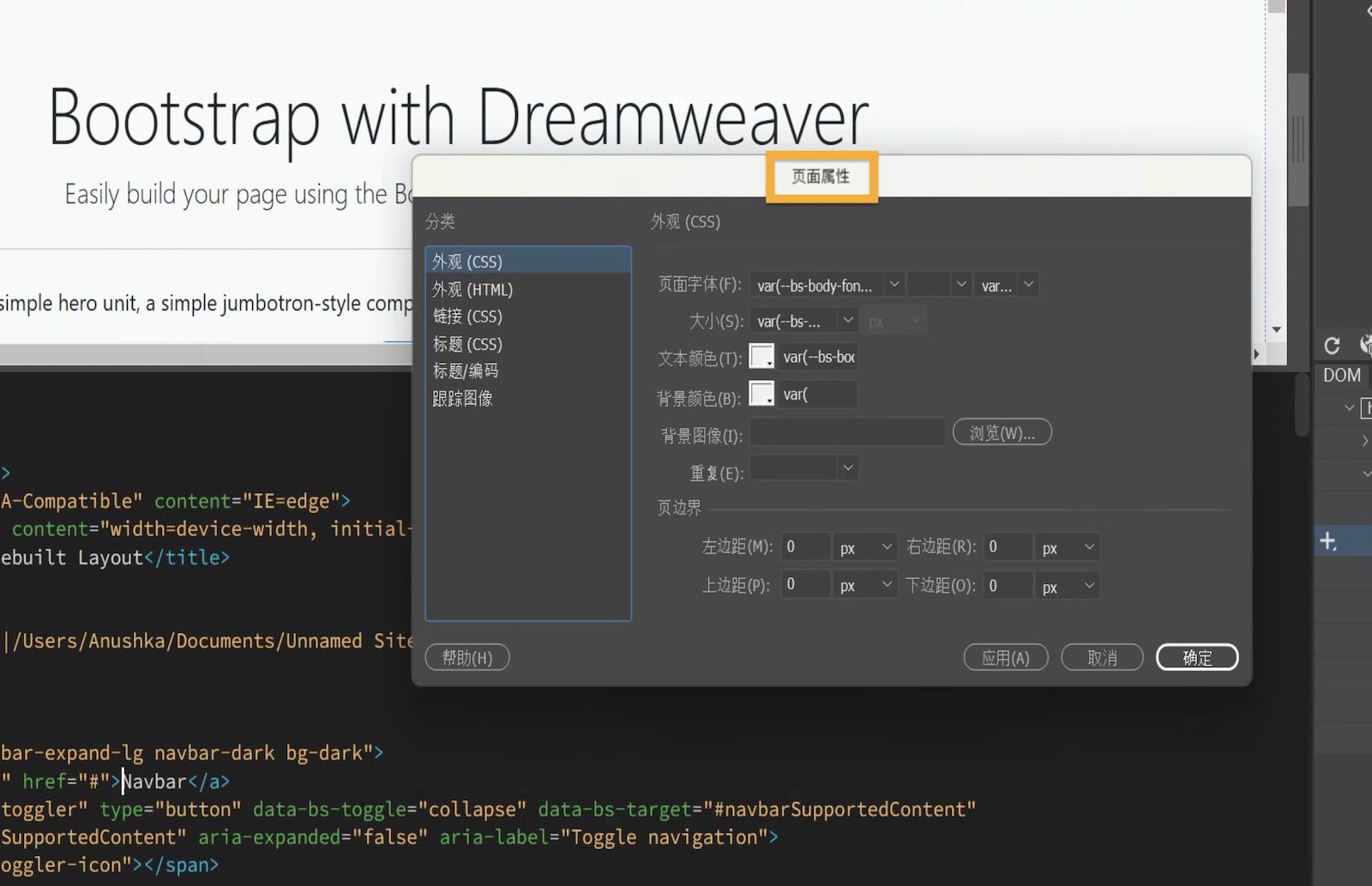Open the 背景颜色 color swatch picker

pyautogui.click(x=761, y=394)
